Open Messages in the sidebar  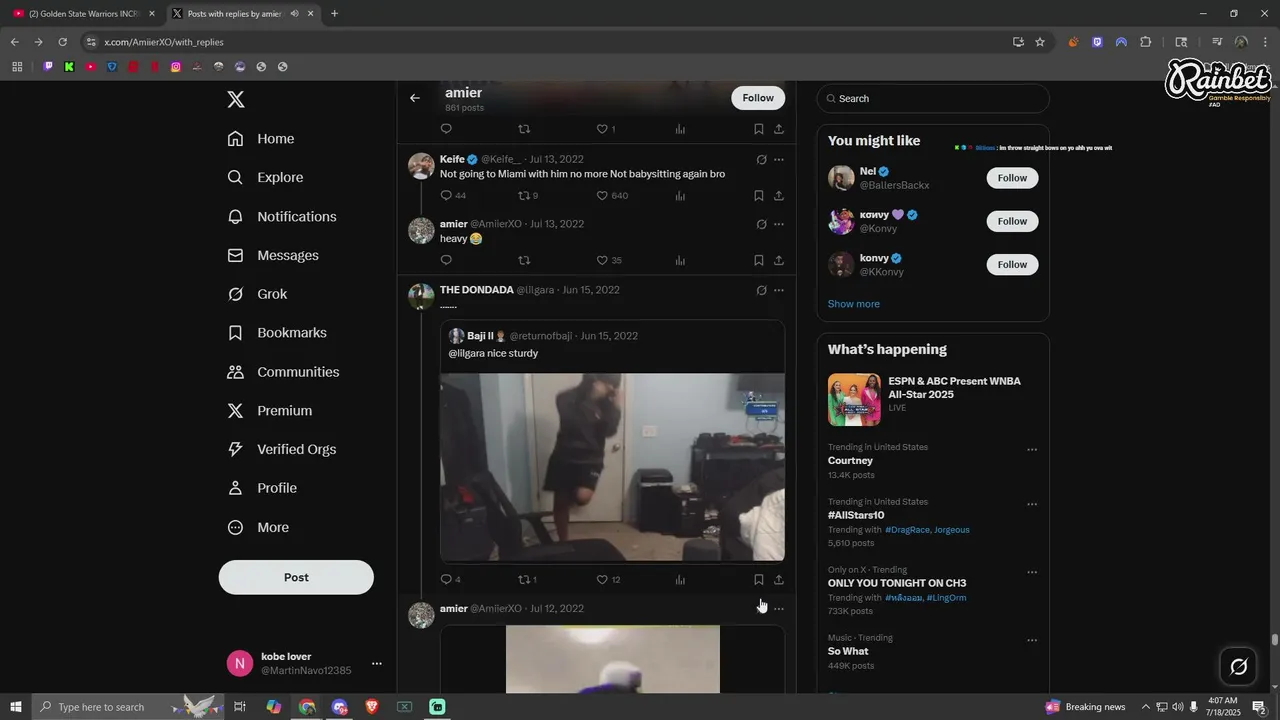(x=273, y=256)
